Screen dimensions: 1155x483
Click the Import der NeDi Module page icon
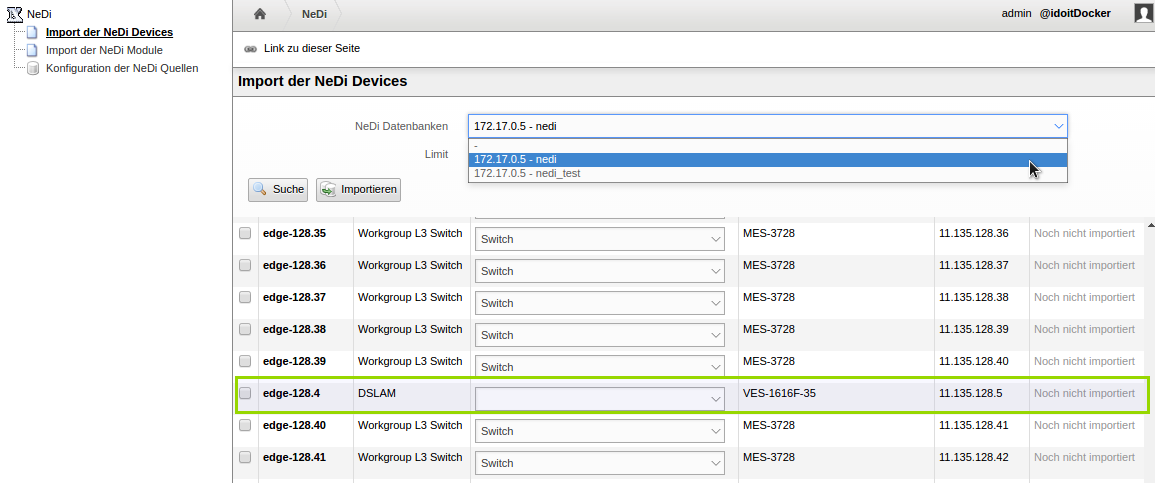33,50
